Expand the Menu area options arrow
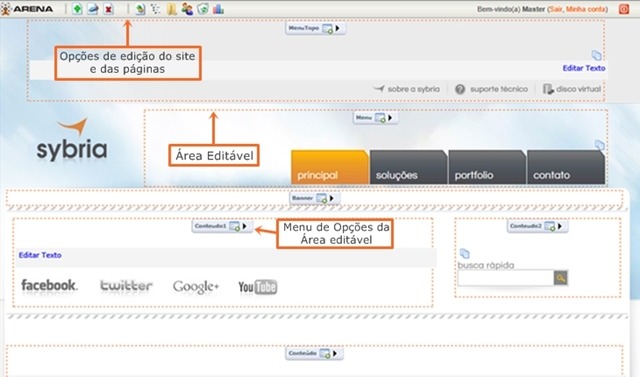 (x=390, y=118)
